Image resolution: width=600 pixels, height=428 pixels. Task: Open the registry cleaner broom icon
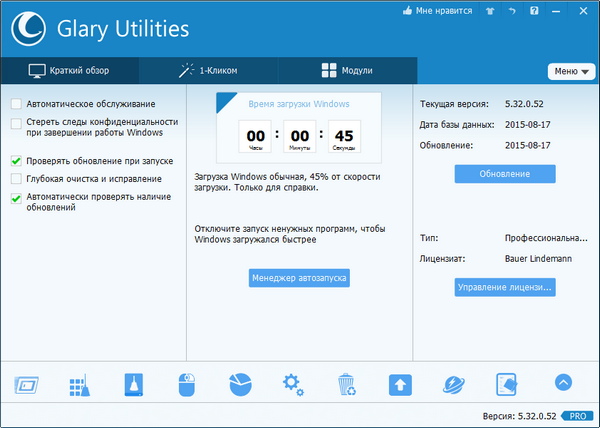click(80, 384)
